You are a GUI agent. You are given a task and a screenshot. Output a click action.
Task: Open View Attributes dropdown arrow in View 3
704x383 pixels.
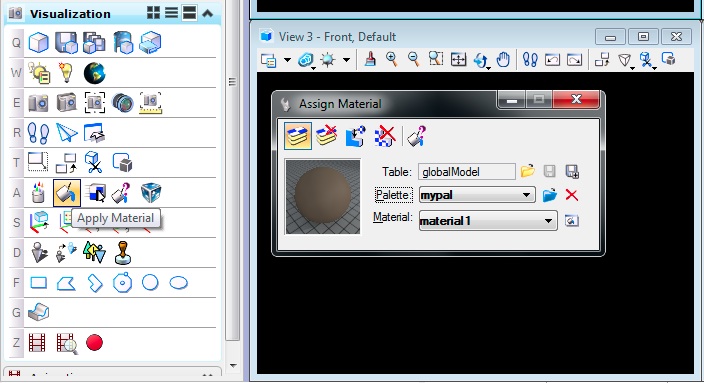point(287,60)
